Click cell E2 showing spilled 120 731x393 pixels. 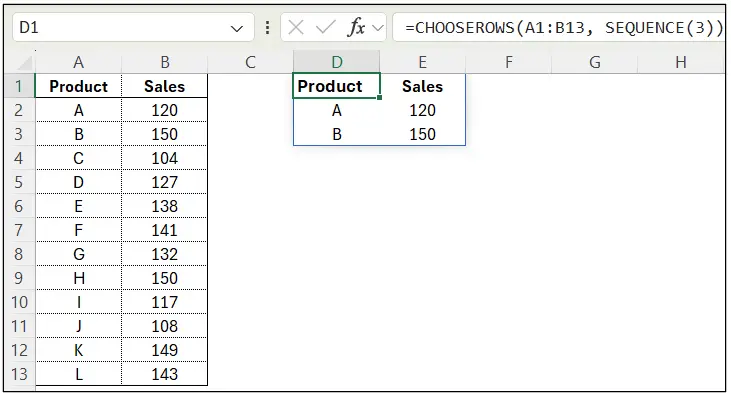(x=422, y=110)
